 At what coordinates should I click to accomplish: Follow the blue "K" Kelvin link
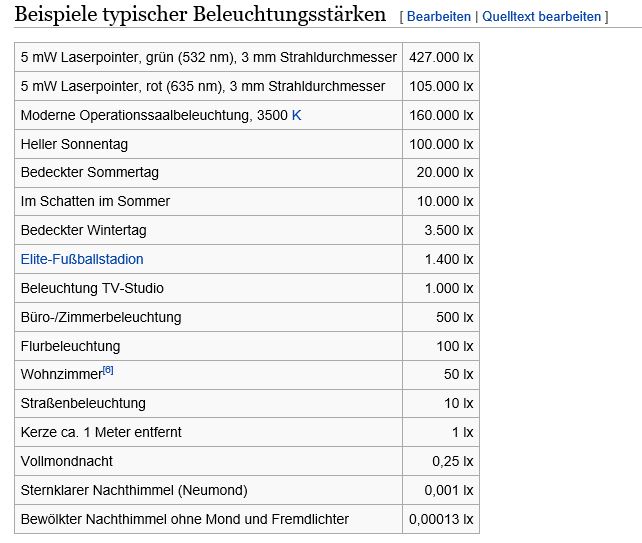coord(296,115)
